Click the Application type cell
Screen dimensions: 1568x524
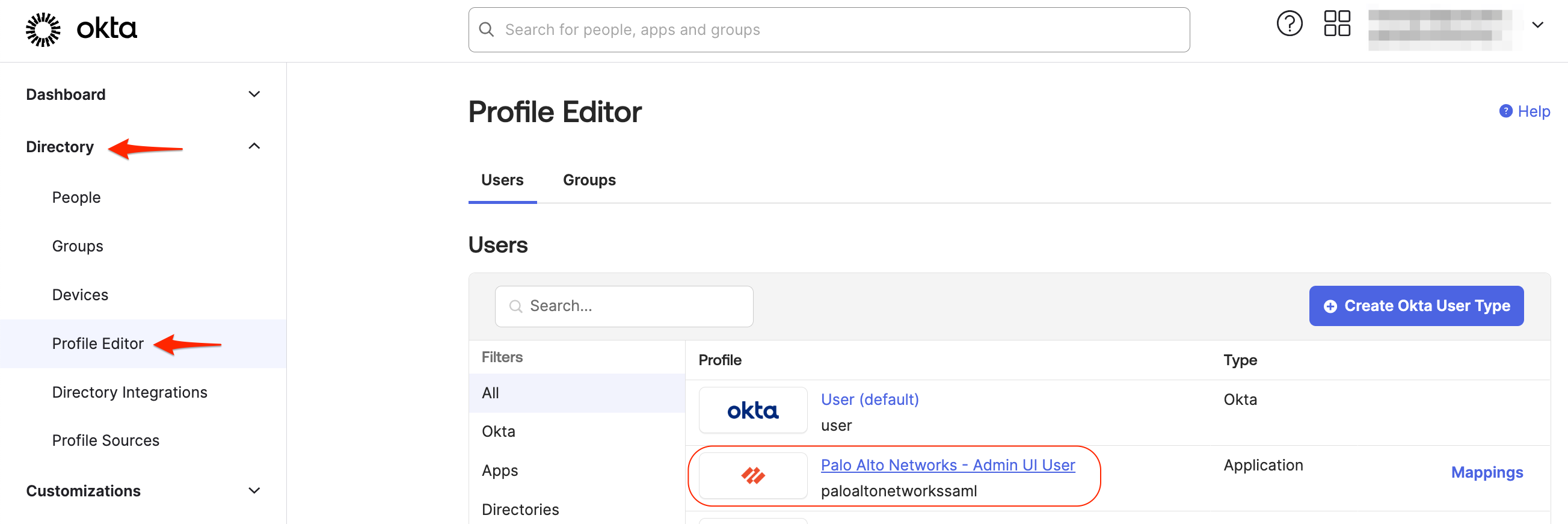[x=1263, y=465]
